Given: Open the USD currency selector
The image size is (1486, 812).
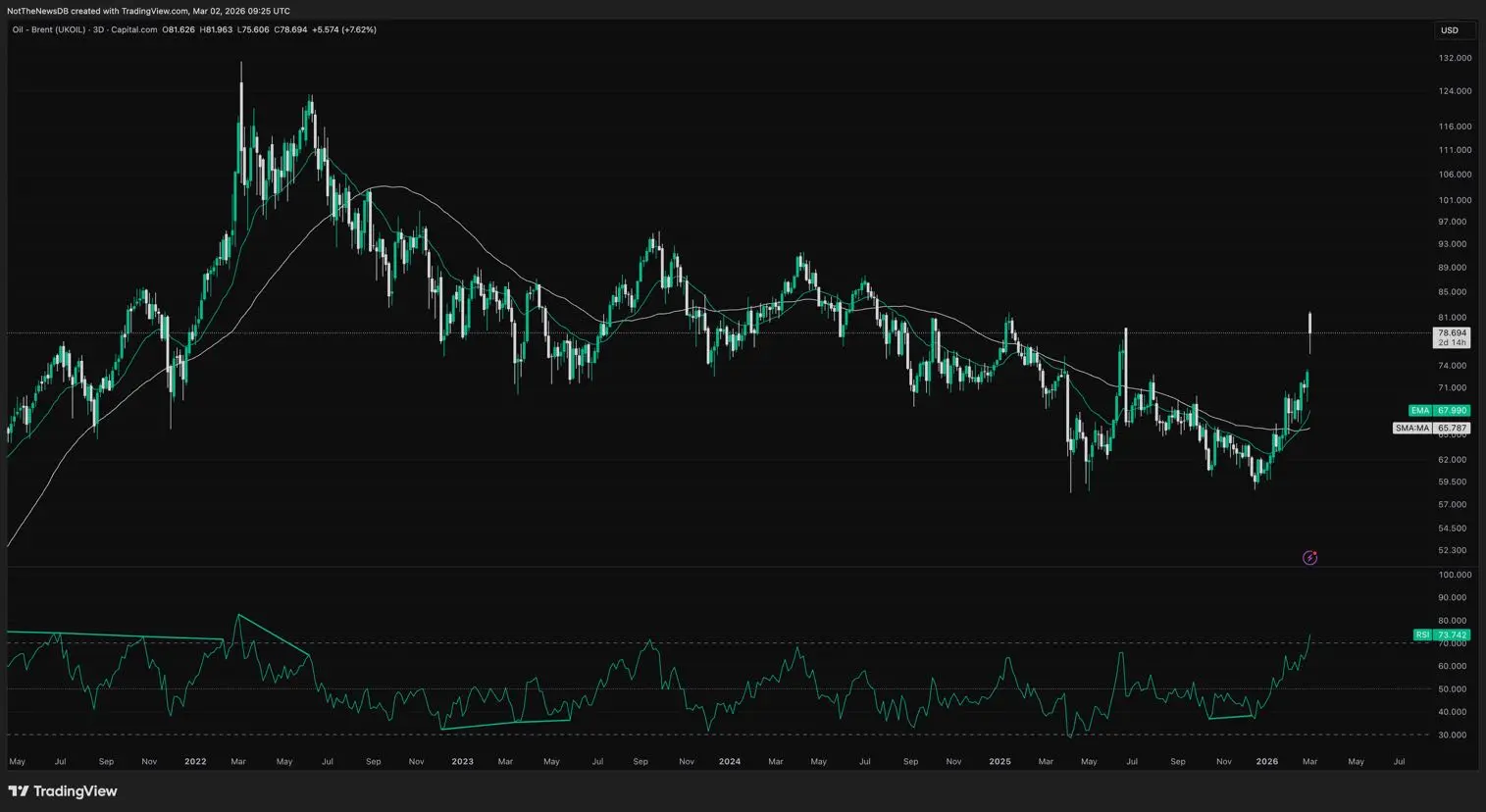Looking at the screenshot, I should (1449, 30).
